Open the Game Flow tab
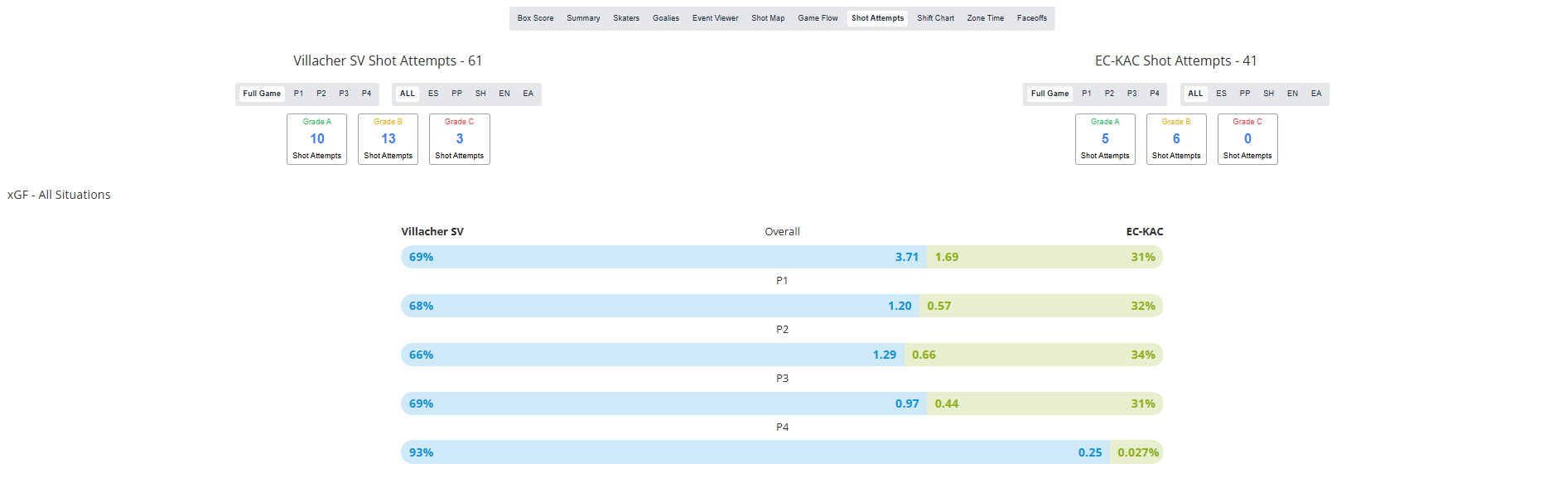This screenshot has width=1568, height=488. pos(817,18)
